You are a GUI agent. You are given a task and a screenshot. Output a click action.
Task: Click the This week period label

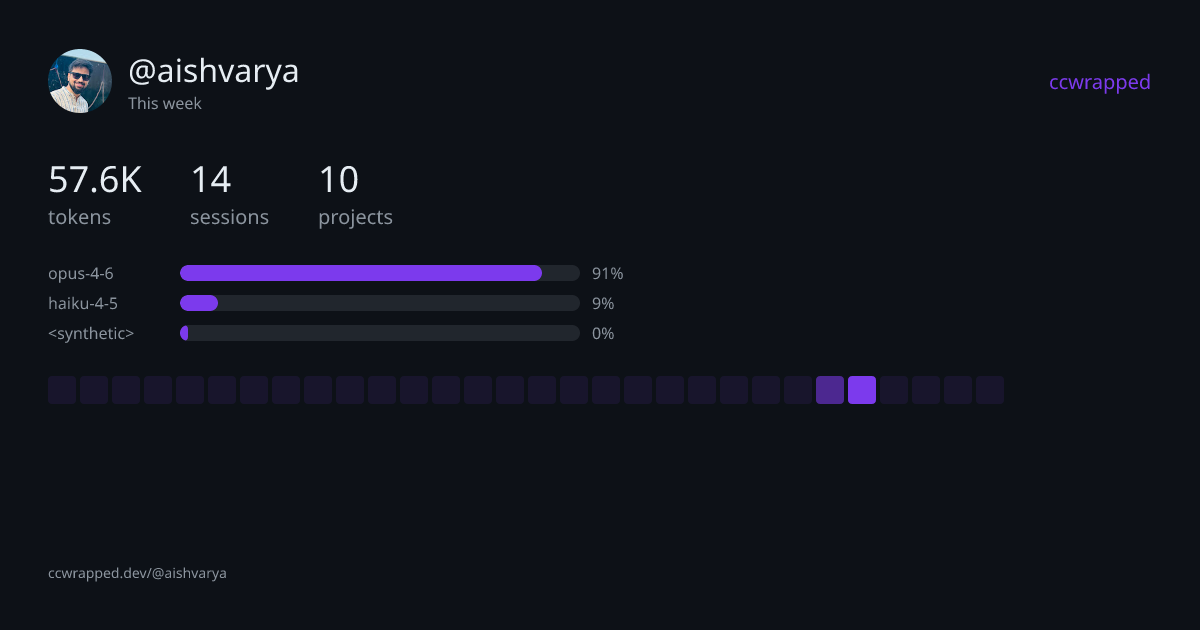point(165,103)
